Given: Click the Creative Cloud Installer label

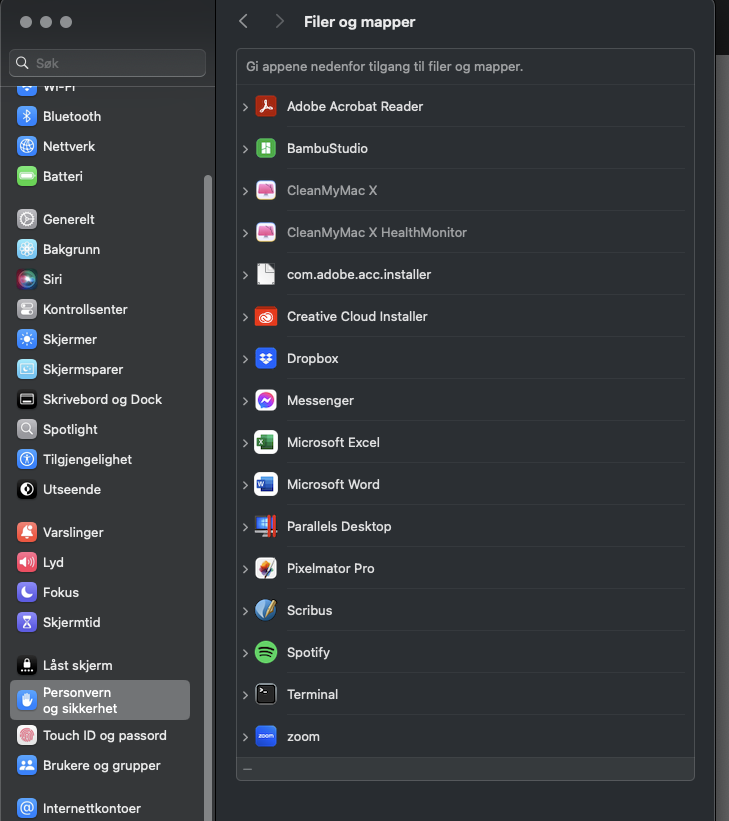Looking at the screenshot, I should [357, 316].
